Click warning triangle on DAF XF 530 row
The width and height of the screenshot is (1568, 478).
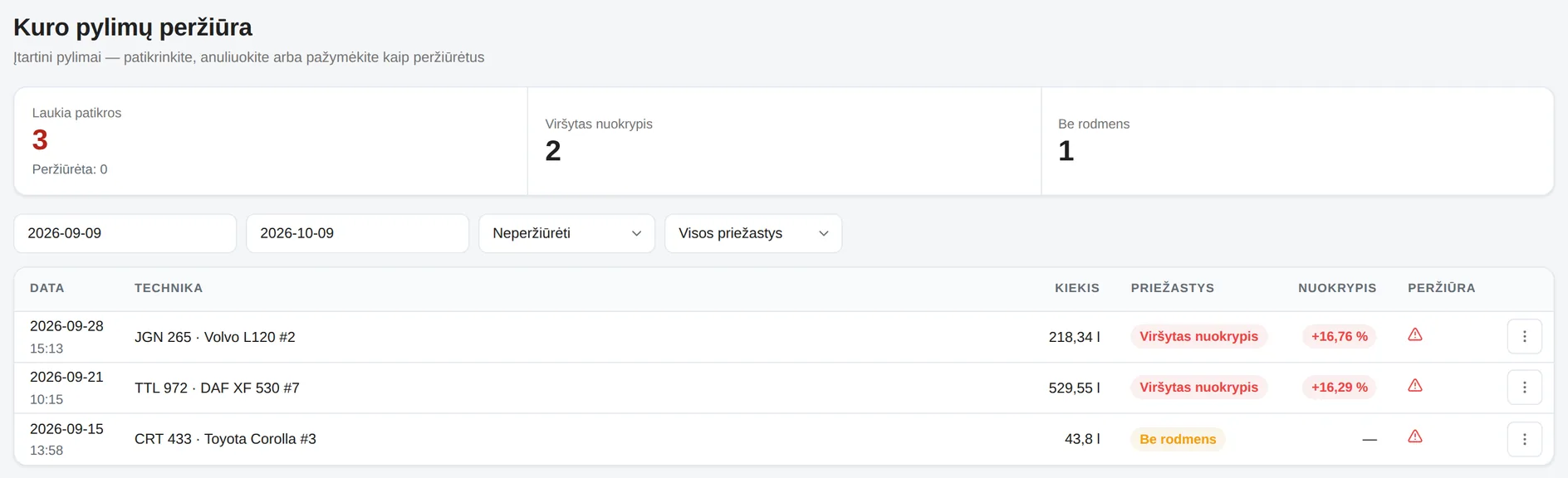pyautogui.click(x=1415, y=385)
